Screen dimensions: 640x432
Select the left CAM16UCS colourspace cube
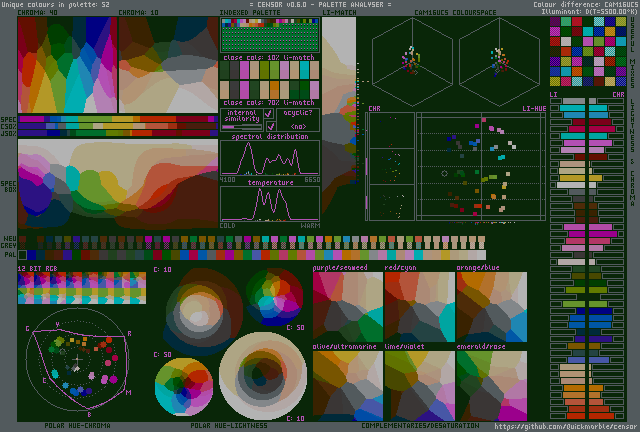[408, 58]
